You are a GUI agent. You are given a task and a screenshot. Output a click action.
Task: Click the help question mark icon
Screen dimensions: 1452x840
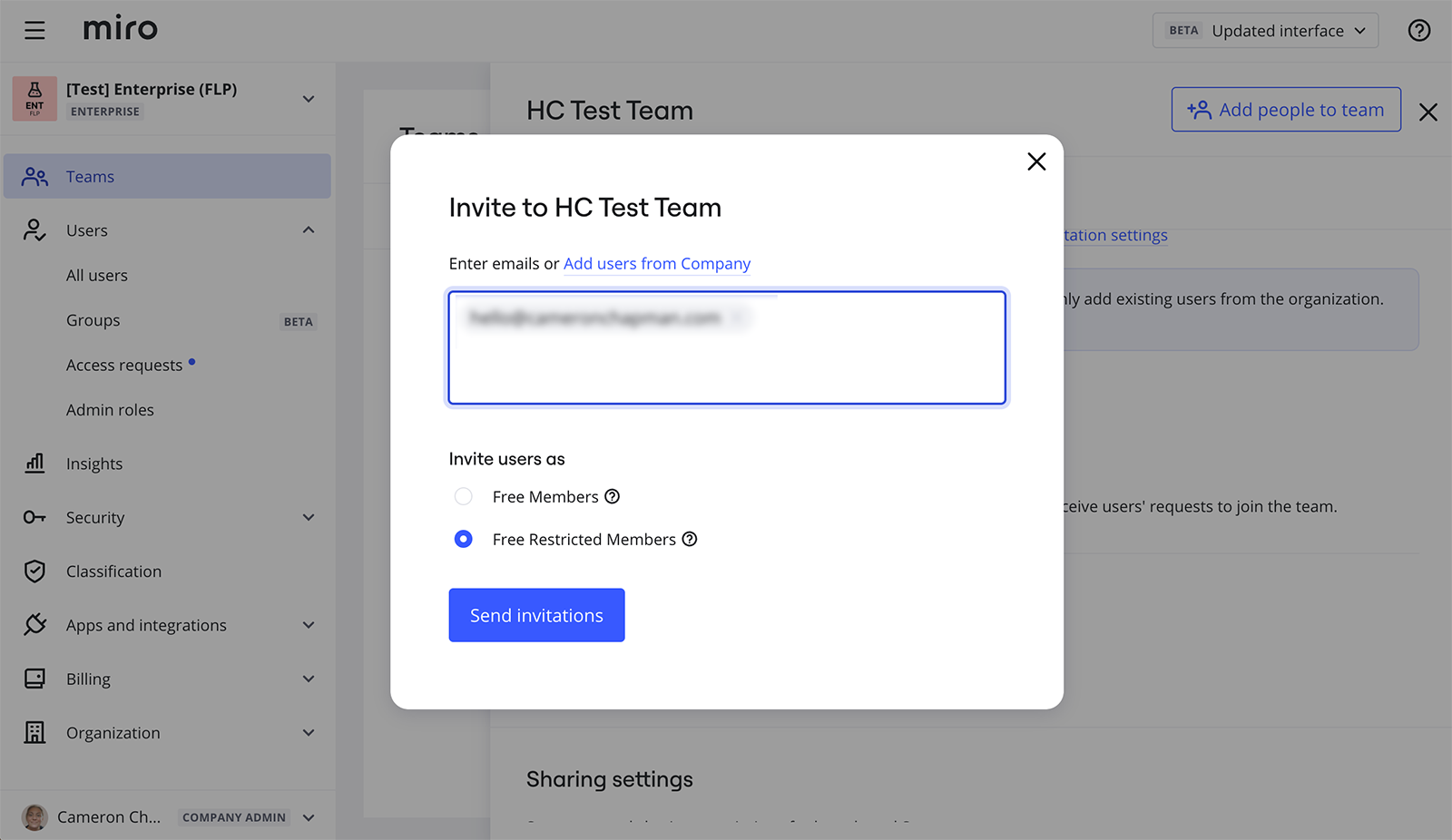pos(1418,31)
